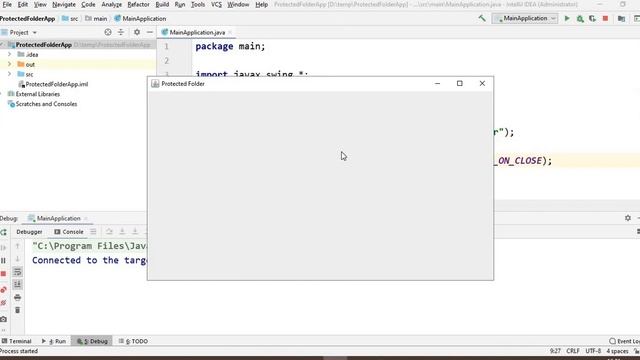The width and height of the screenshot is (640, 360).
Task: Toggle scroll to end in the console
Action: click(x=18, y=284)
